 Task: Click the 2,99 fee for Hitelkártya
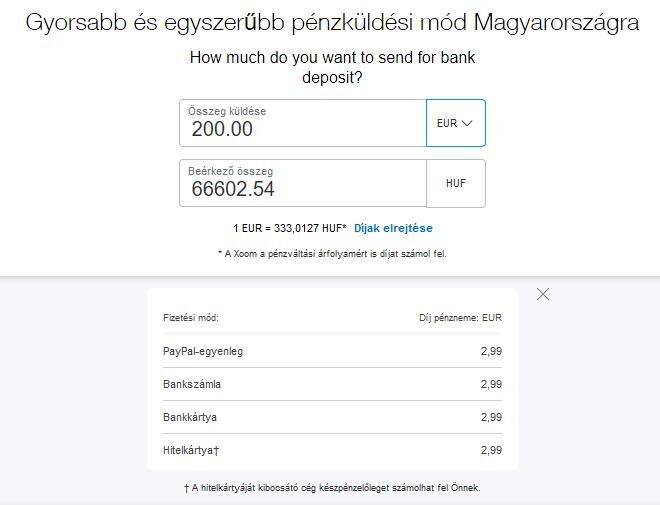point(491,450)
